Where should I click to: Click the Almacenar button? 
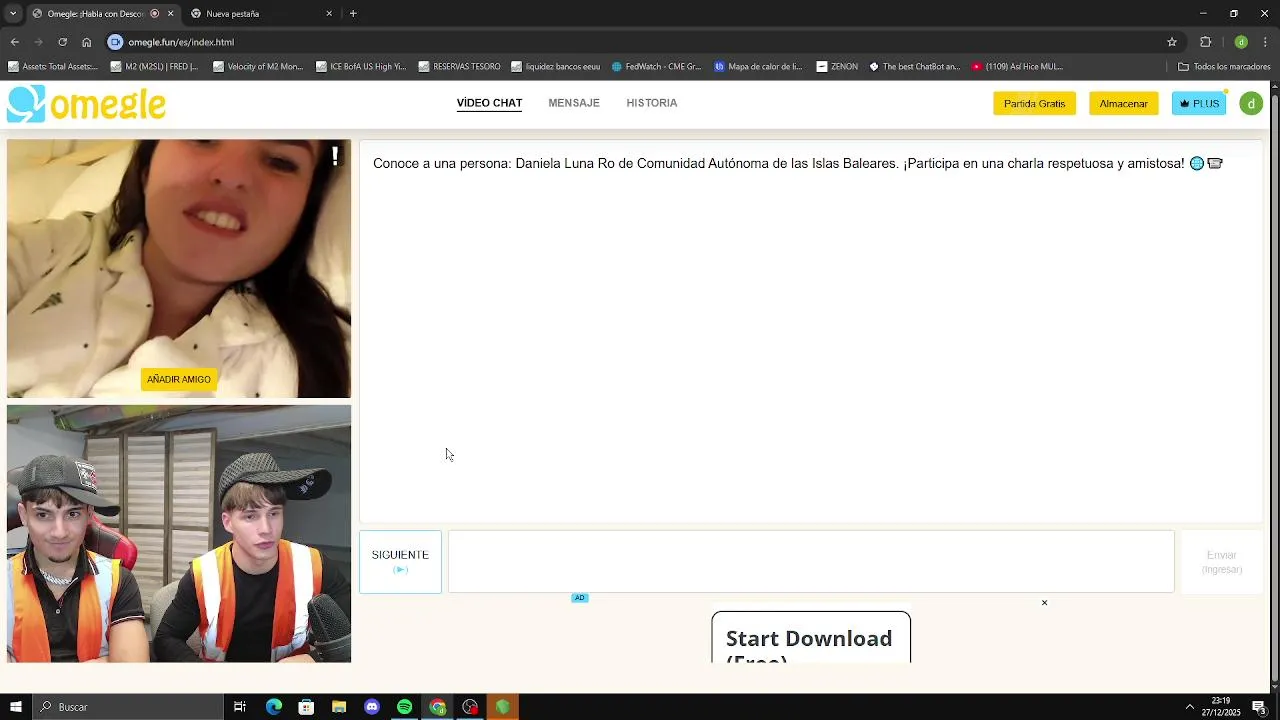[x=1123, y=104]
